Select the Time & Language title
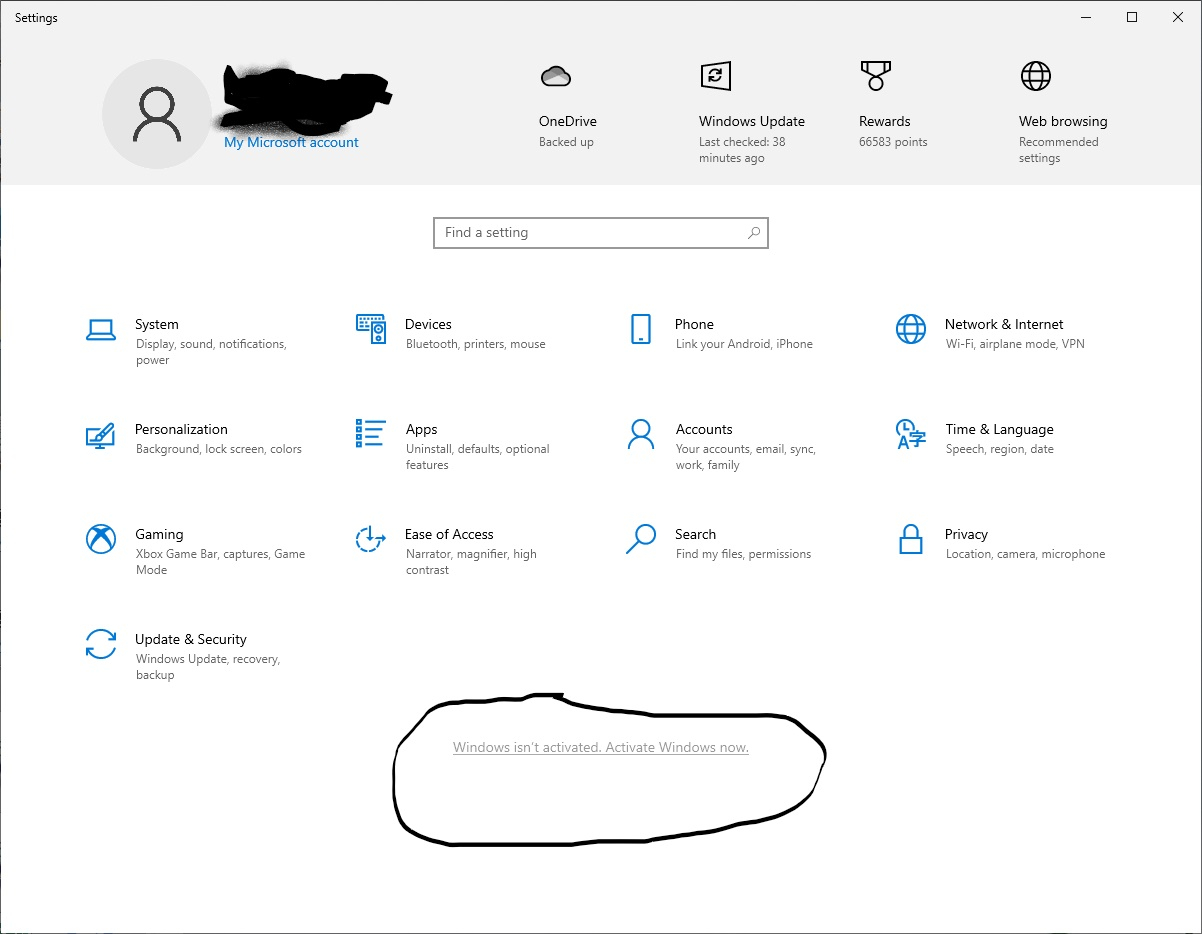1202x934 pixels. coord(999,429)
